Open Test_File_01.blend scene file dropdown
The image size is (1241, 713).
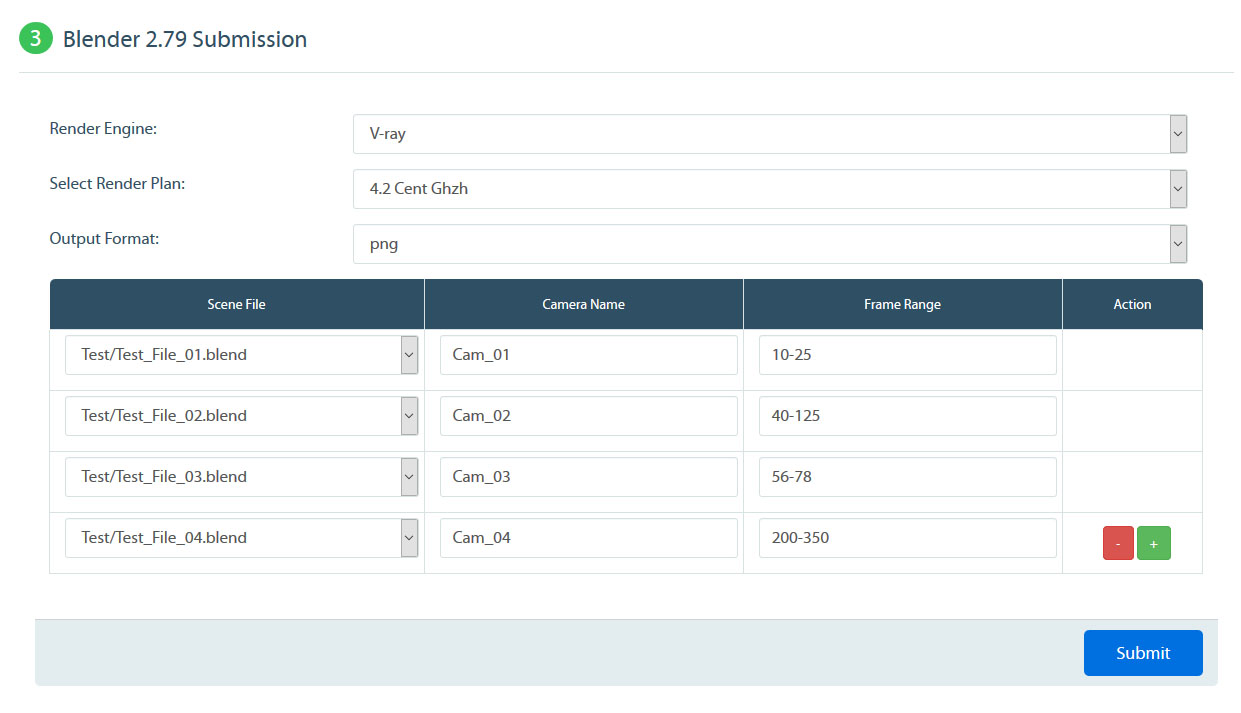click(241, 355)
